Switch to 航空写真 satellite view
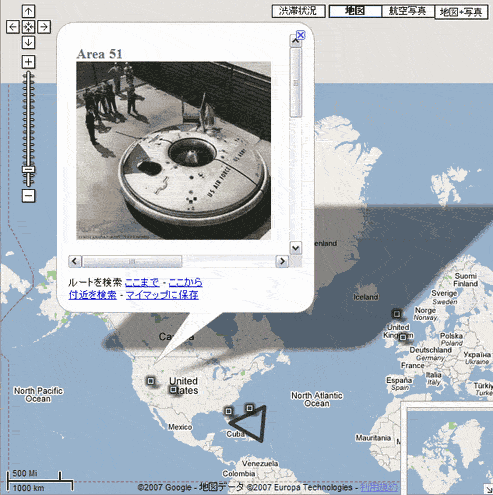The height and width of the screenshot is (495, 493). pyautogui.click(x=408, y=11)
